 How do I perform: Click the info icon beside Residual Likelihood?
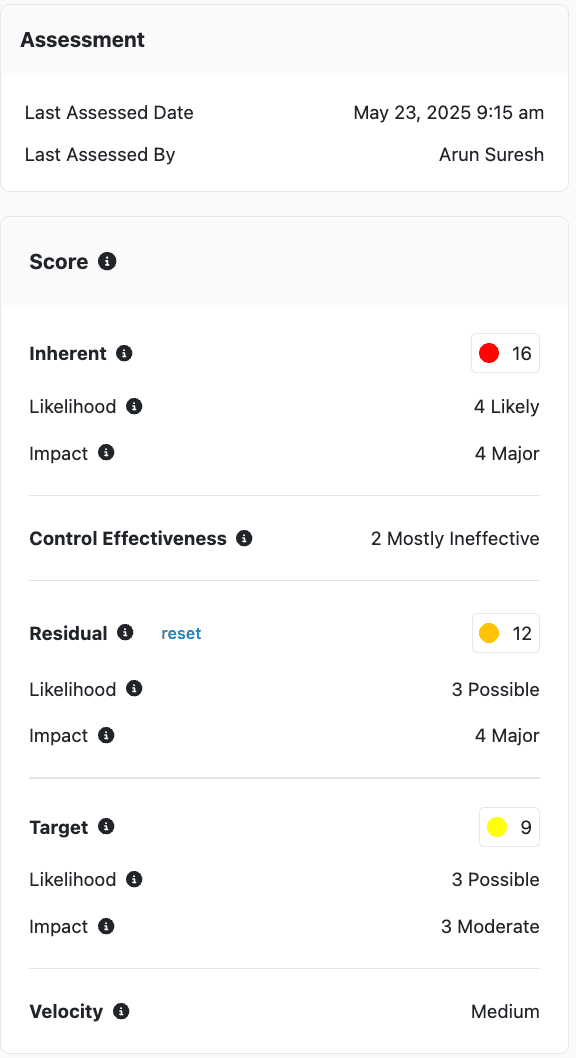(134, 689)
